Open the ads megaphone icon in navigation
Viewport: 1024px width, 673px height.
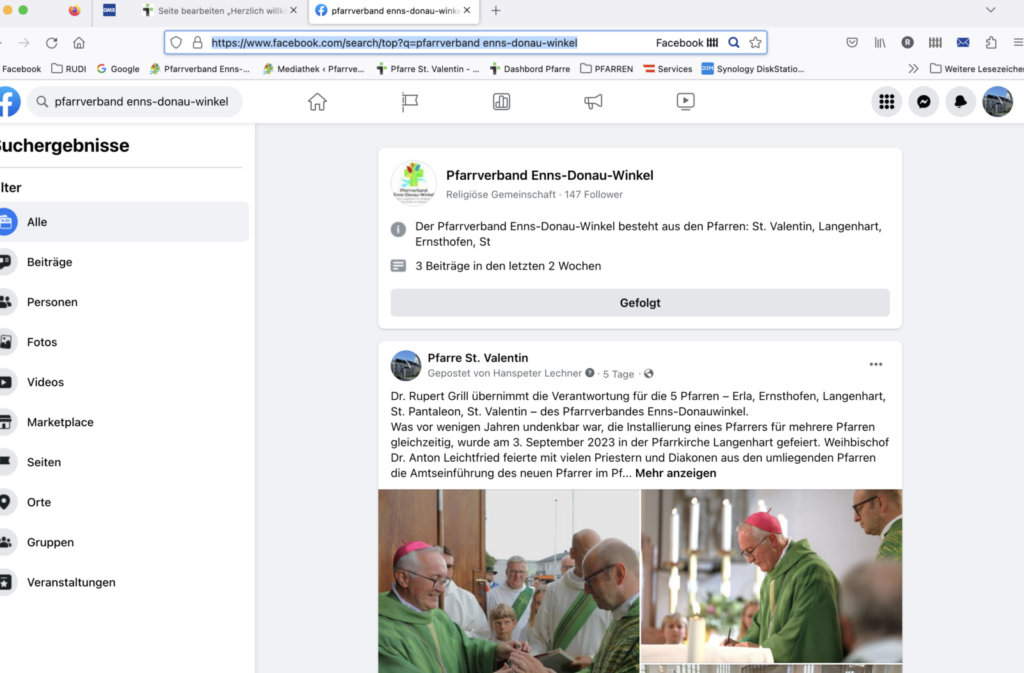click(593, 102)
